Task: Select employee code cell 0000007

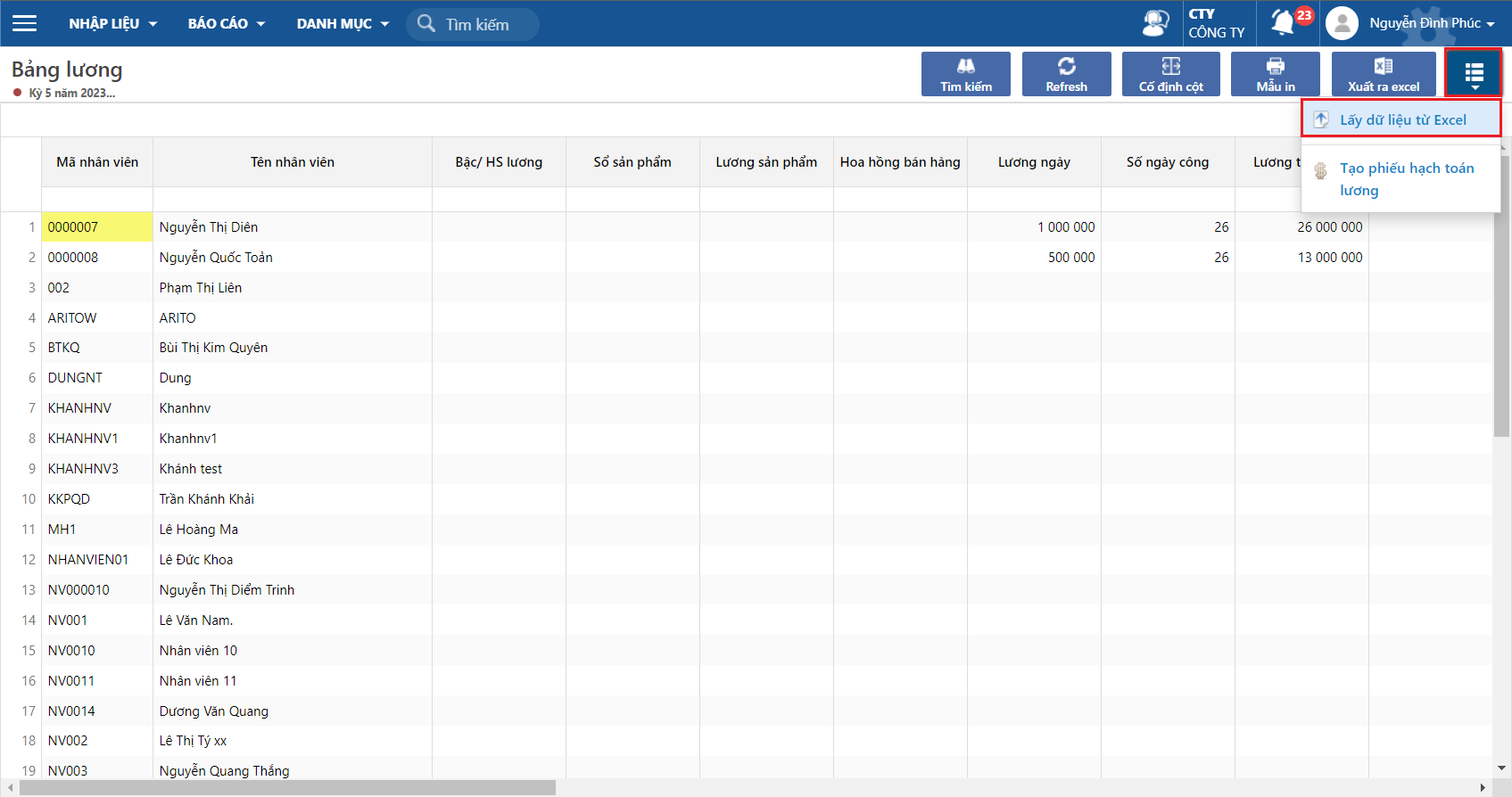Action: 96,227
